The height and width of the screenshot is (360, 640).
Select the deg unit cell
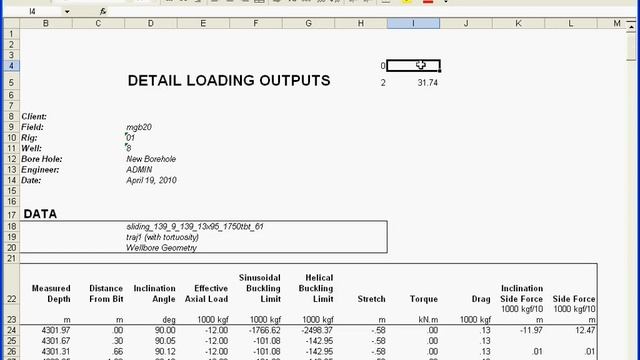[x=169, y=320]
